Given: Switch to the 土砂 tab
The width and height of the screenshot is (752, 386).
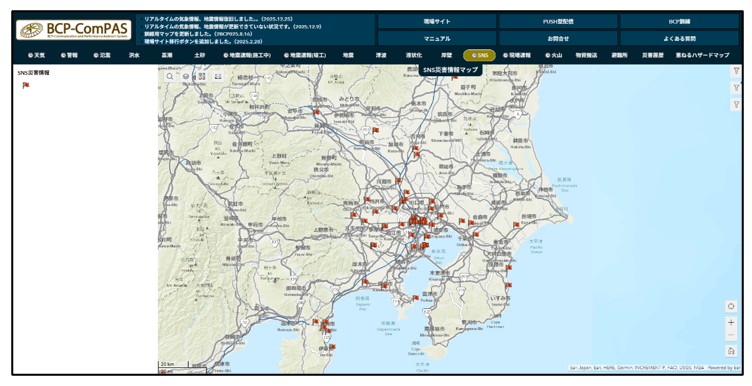Looking at the screenshot, I should (x=200, y=55).
